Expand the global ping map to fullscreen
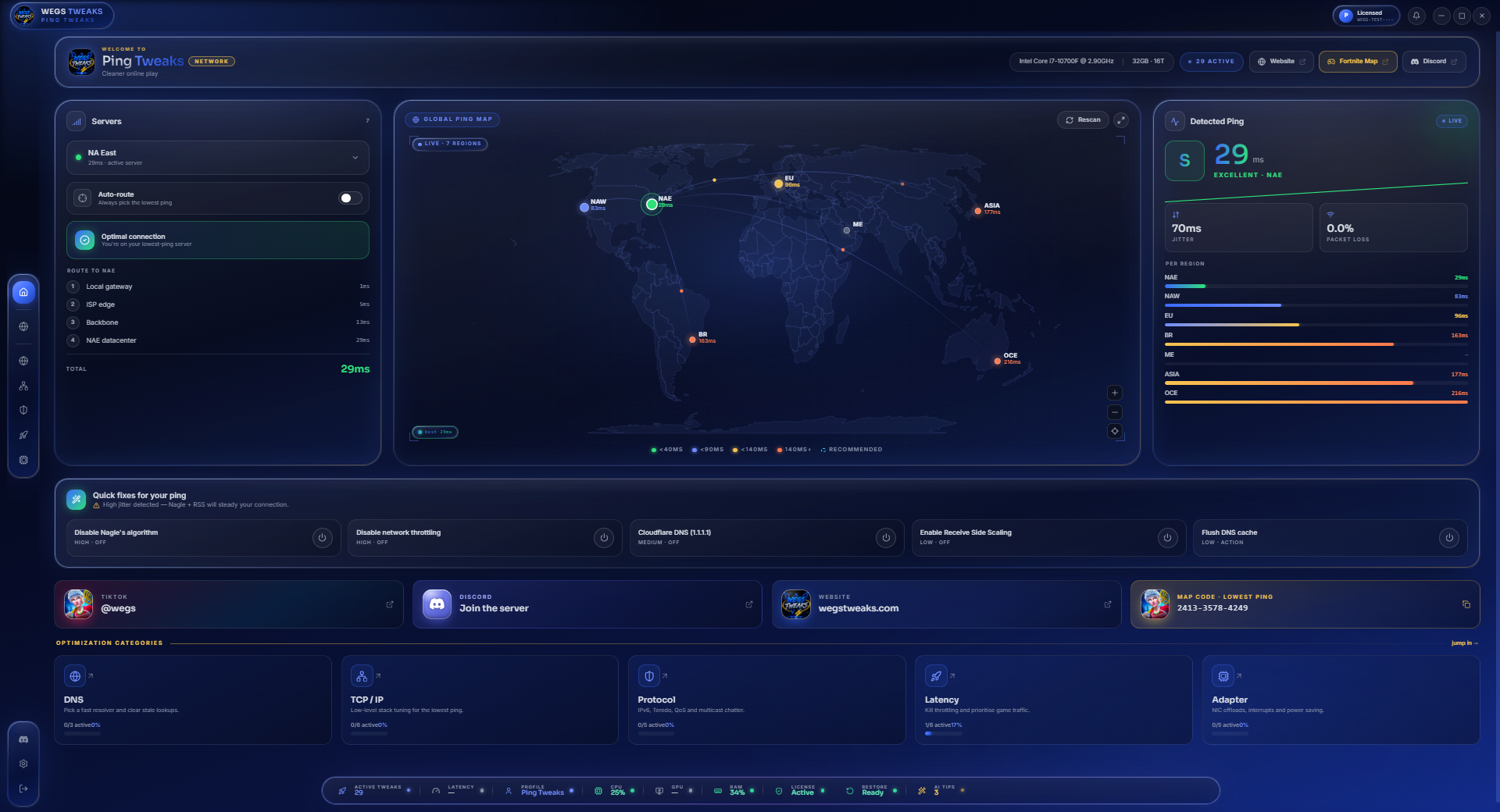 pos(1121,120)
